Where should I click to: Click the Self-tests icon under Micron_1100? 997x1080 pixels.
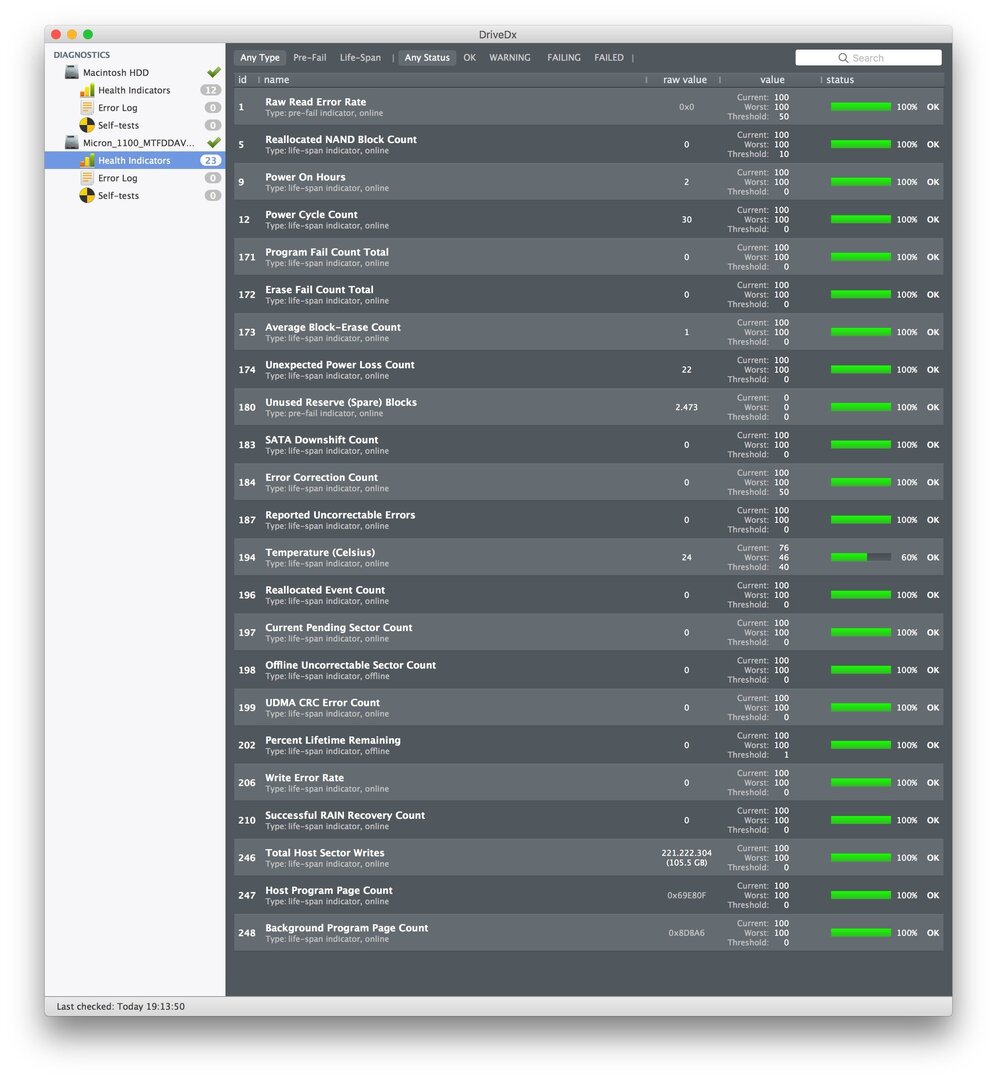coord(87,196)
